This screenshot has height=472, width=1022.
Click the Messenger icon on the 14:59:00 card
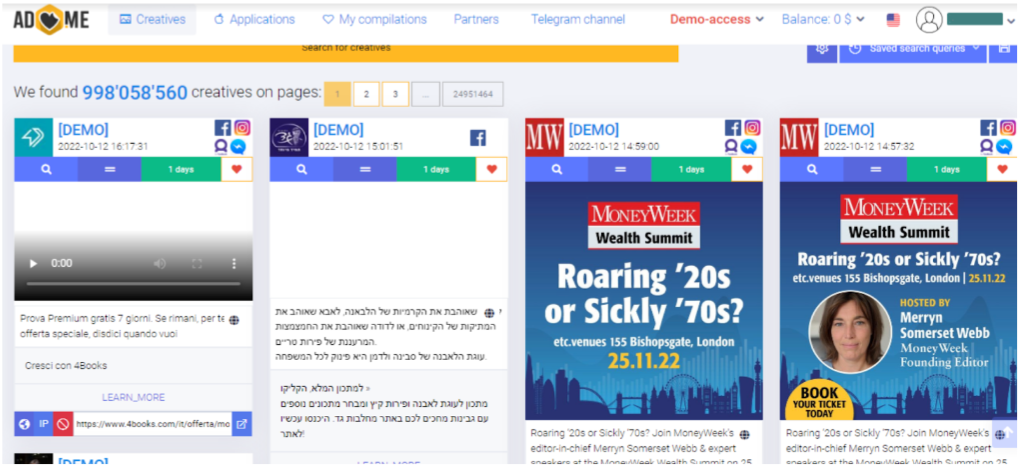point(749,147)
